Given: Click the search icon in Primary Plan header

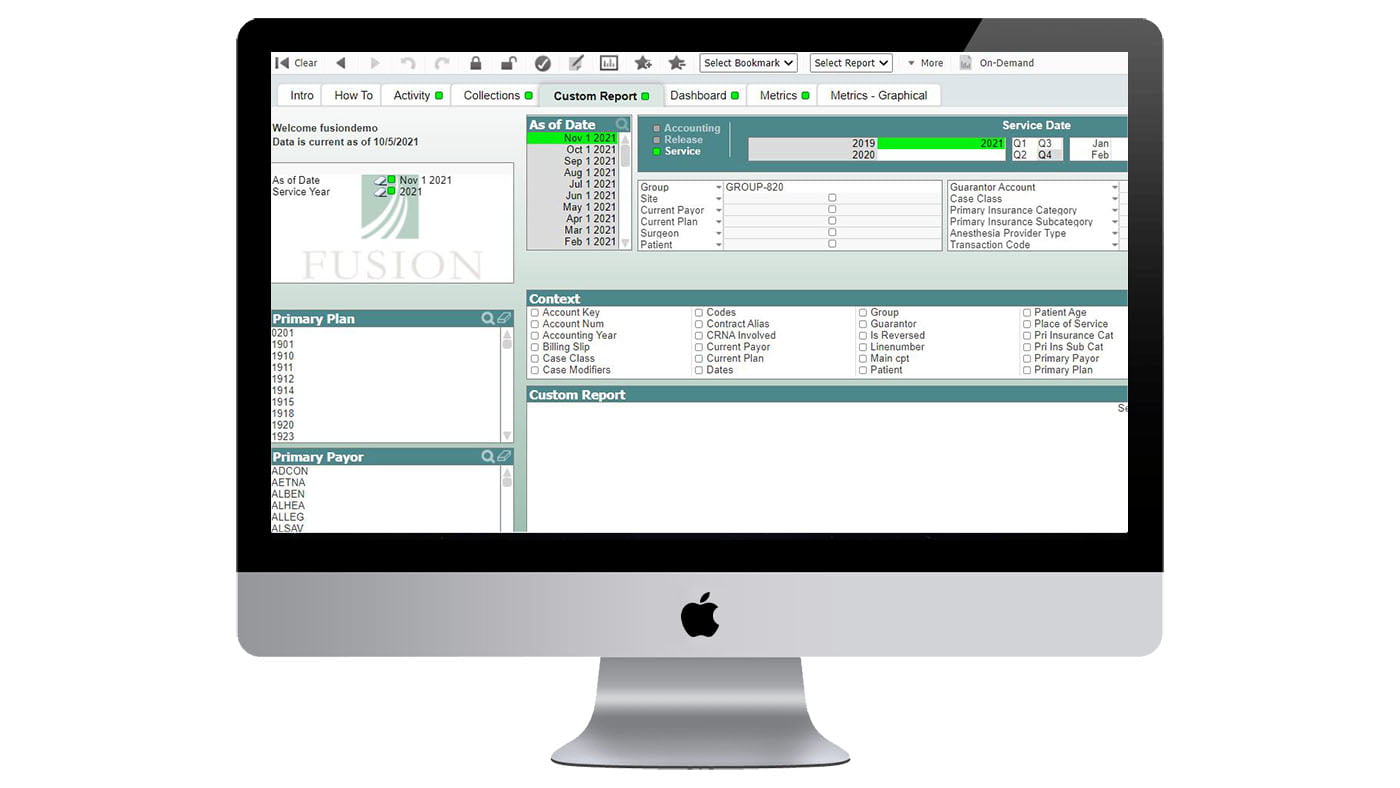Looking at the screenshot, I should click(488, 319).
